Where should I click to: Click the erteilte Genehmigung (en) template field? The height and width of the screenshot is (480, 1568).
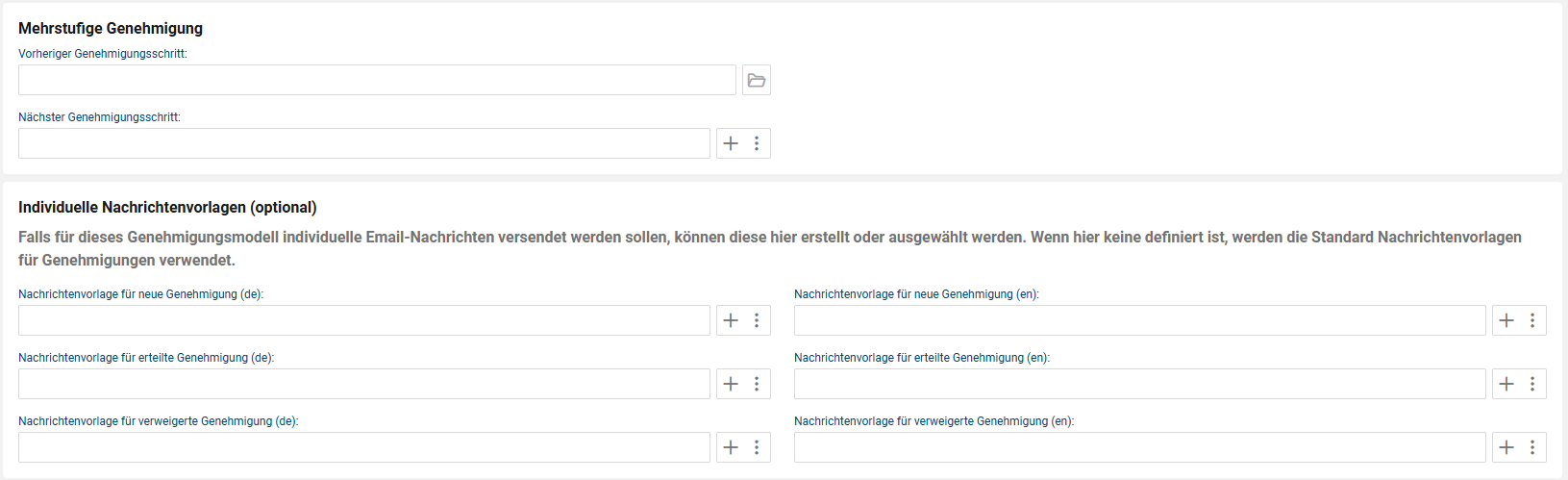coord(1140,384)
